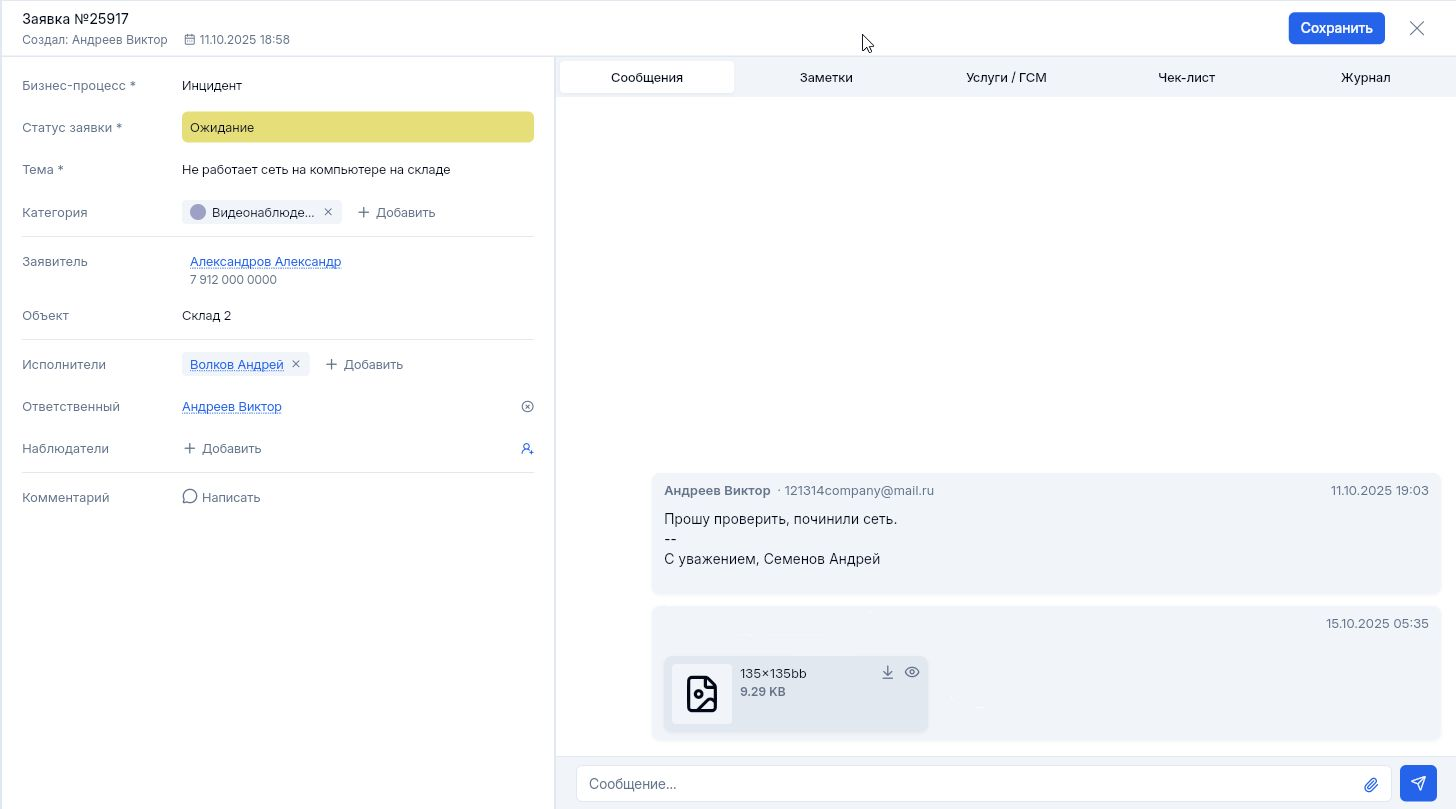
Task: Click the Сохранить button
Action: tap(1336, 28)
